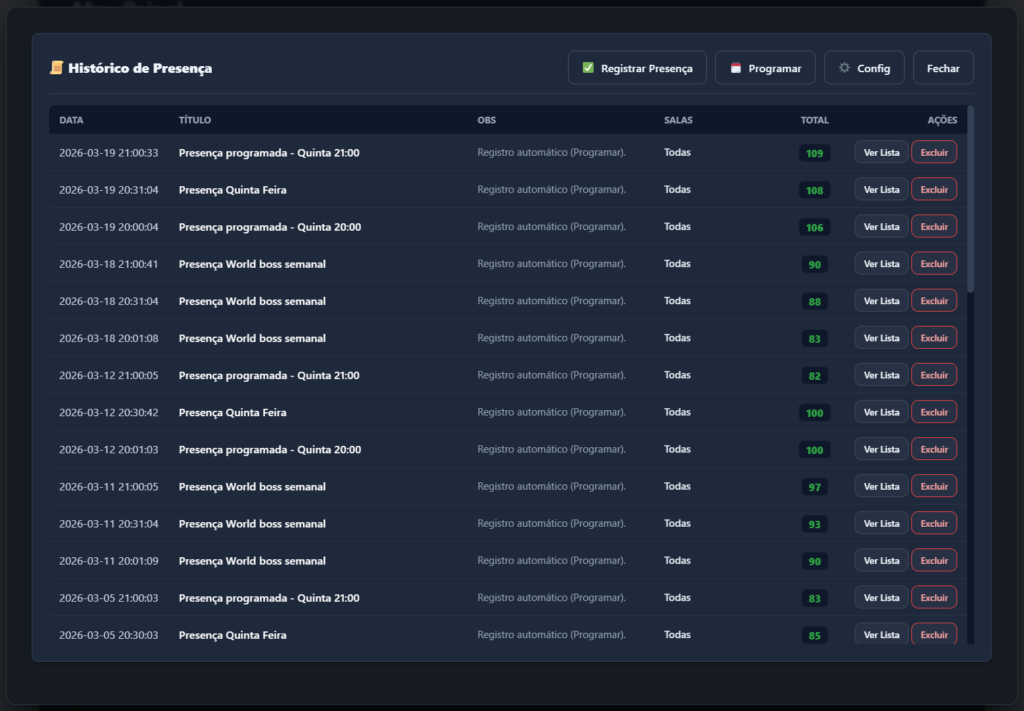Open Ver Lista for 2026-03-05 21:00:03 entry
Screen dimensions: 1024x711
[881, 598]
